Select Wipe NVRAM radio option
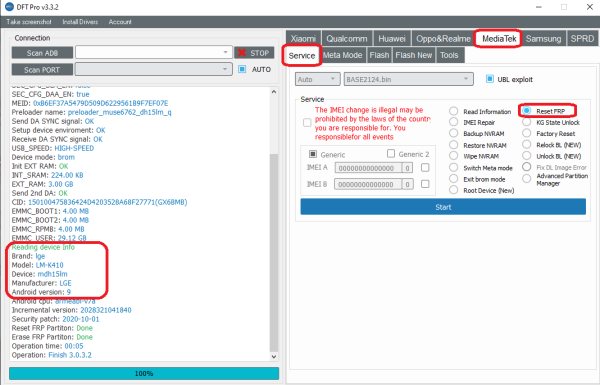The image size is (600, 385). (453, 156)
